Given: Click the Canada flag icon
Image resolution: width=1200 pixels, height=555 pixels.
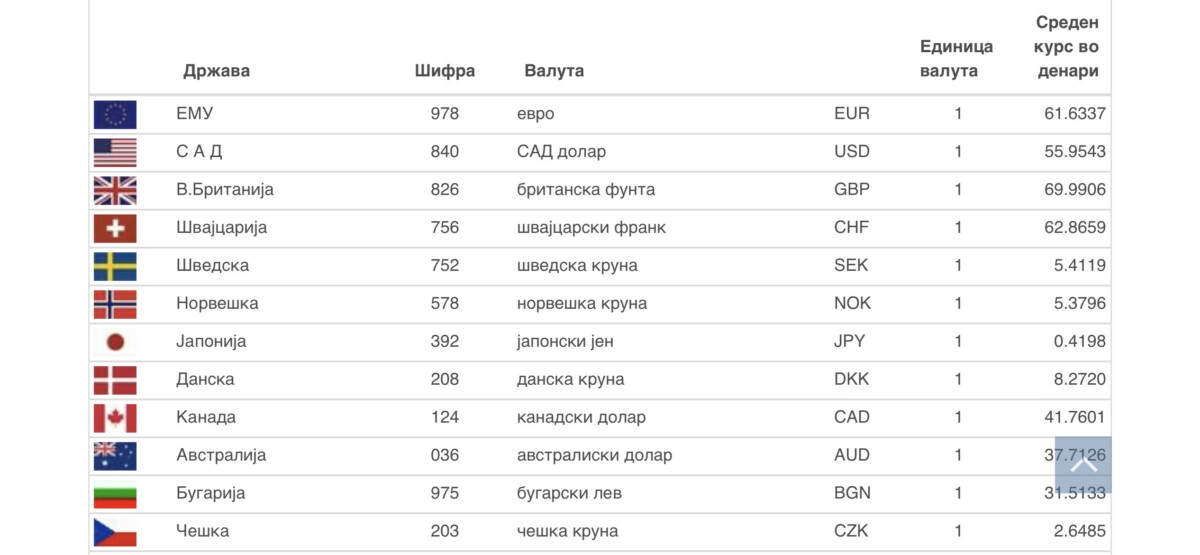Looking at the screenshot, I should (115, 418).
